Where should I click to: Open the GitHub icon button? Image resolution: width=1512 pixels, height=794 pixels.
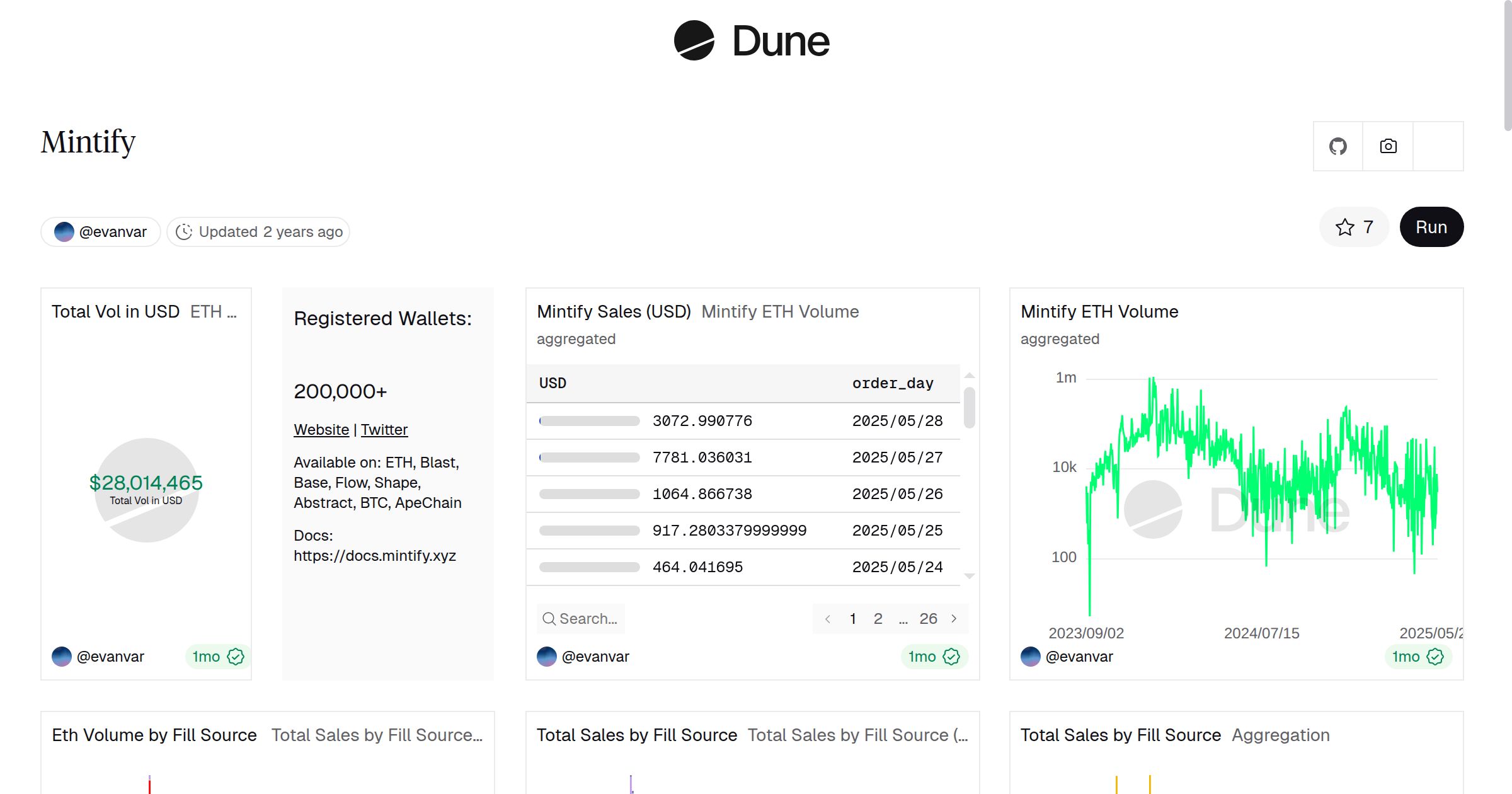tap(1337, 146)
